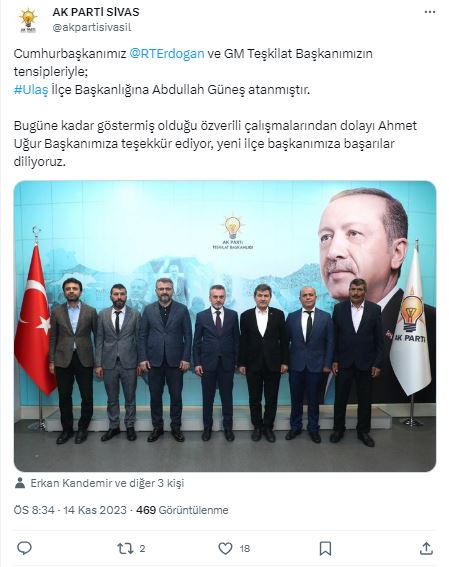The image size is (449, 567).
Task: Click the reply speech bubble icon
Action: tap(25, 548)
